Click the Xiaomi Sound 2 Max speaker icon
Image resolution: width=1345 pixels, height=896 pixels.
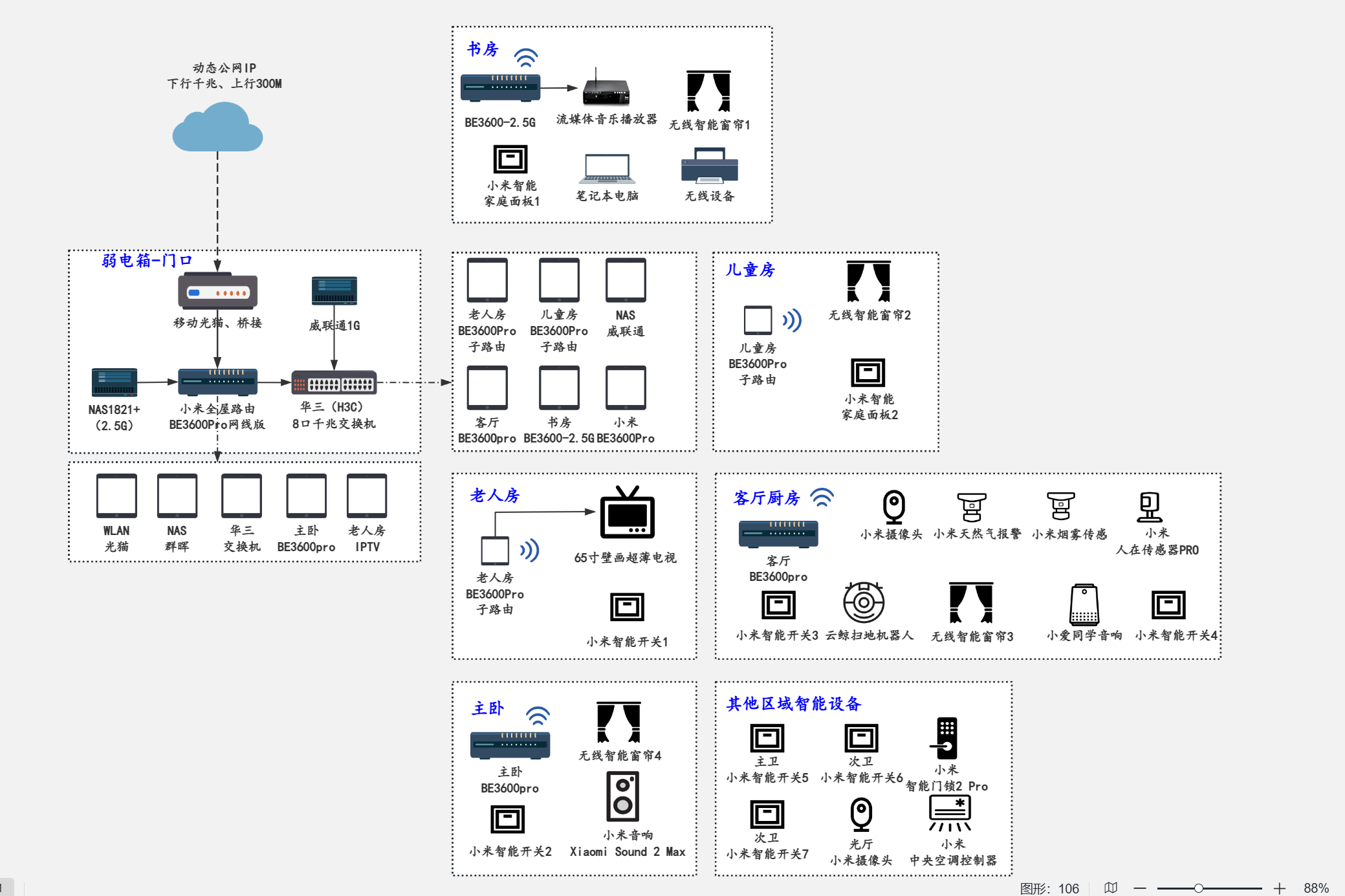pos(623,796)
